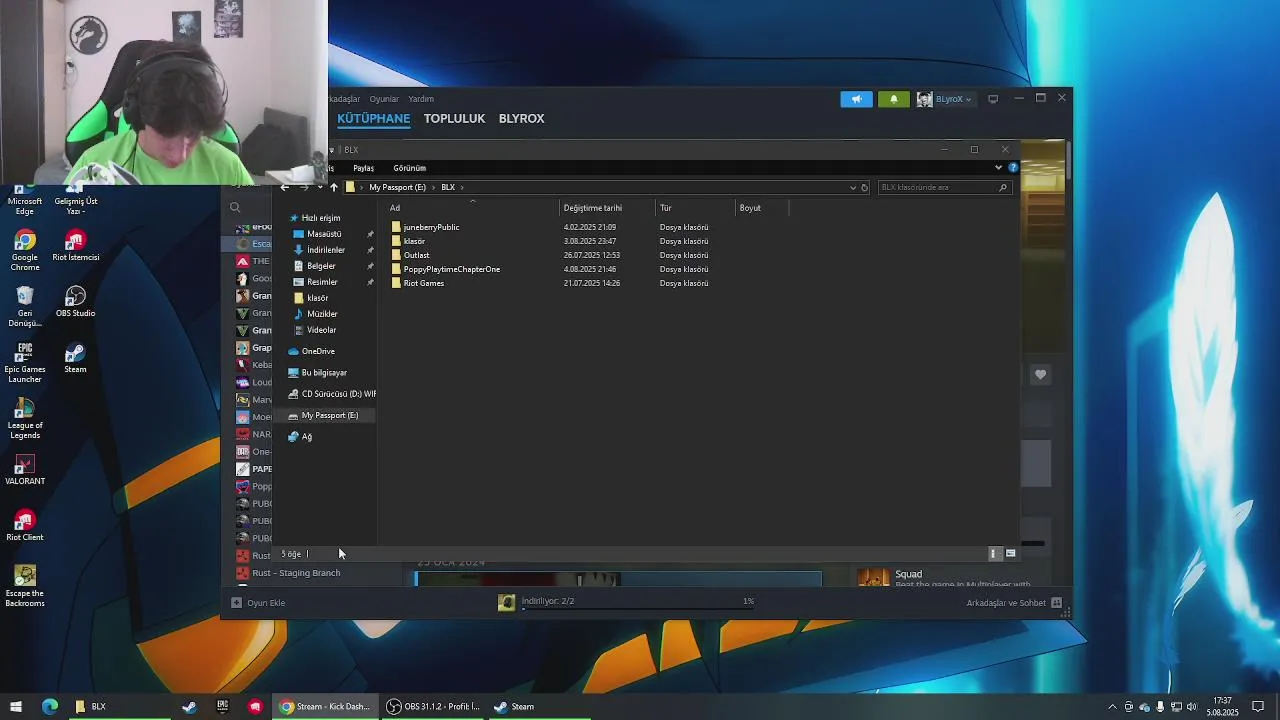The image size is (1280, 720).
Task: Open the KÜTÜPHANE tab in Steam
Action: 373,118
